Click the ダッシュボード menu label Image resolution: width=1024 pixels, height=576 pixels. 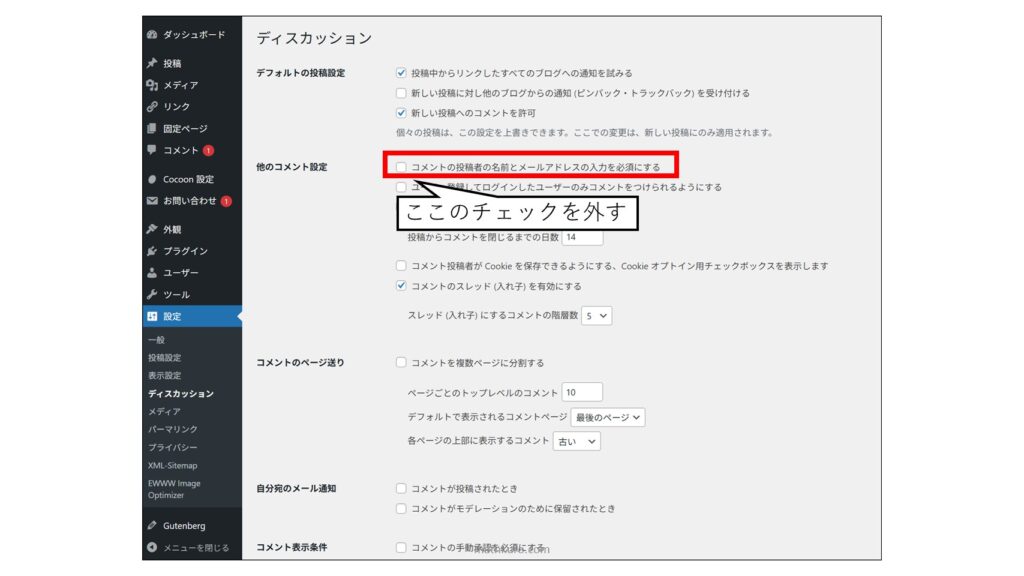click(194, 35)
